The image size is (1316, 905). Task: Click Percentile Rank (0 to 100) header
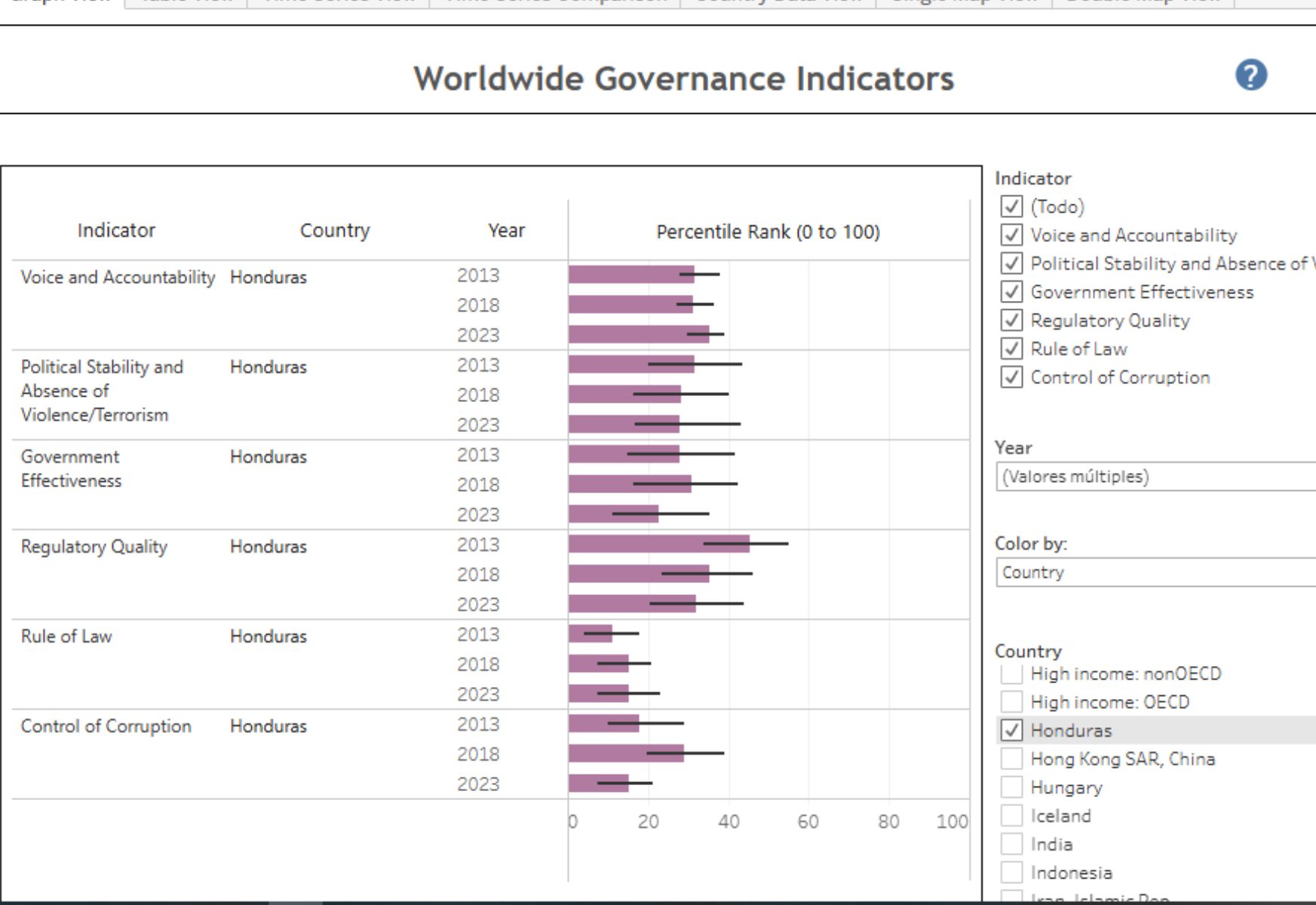pyautogui.click(x=768, y=232)
